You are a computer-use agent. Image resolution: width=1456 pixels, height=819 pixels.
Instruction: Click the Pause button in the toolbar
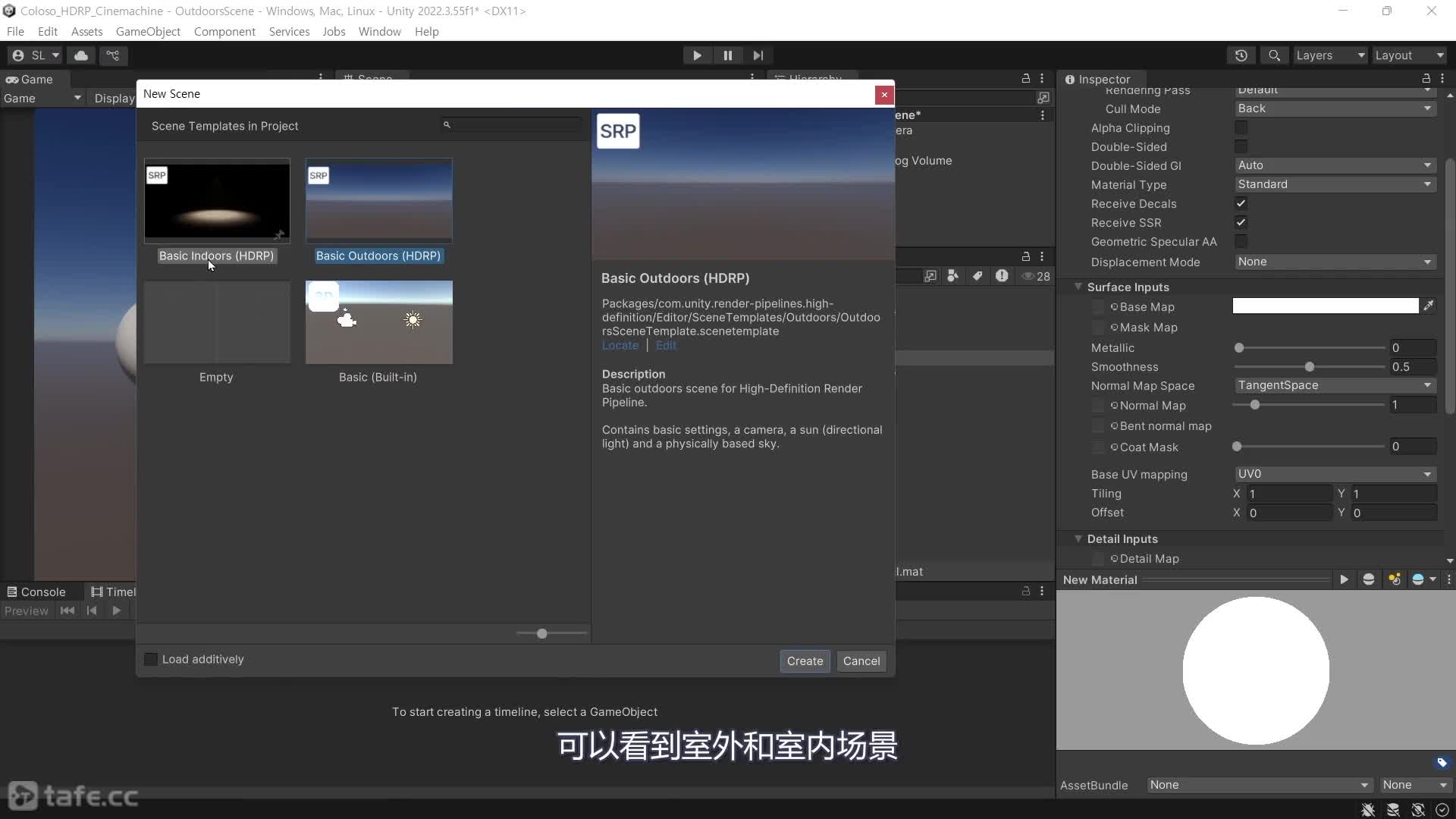pos(727,55)
